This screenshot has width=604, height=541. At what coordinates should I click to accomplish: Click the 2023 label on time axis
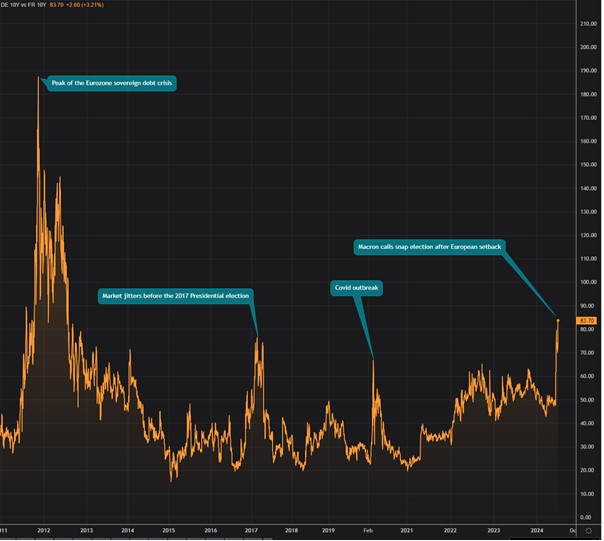point(493,530)
